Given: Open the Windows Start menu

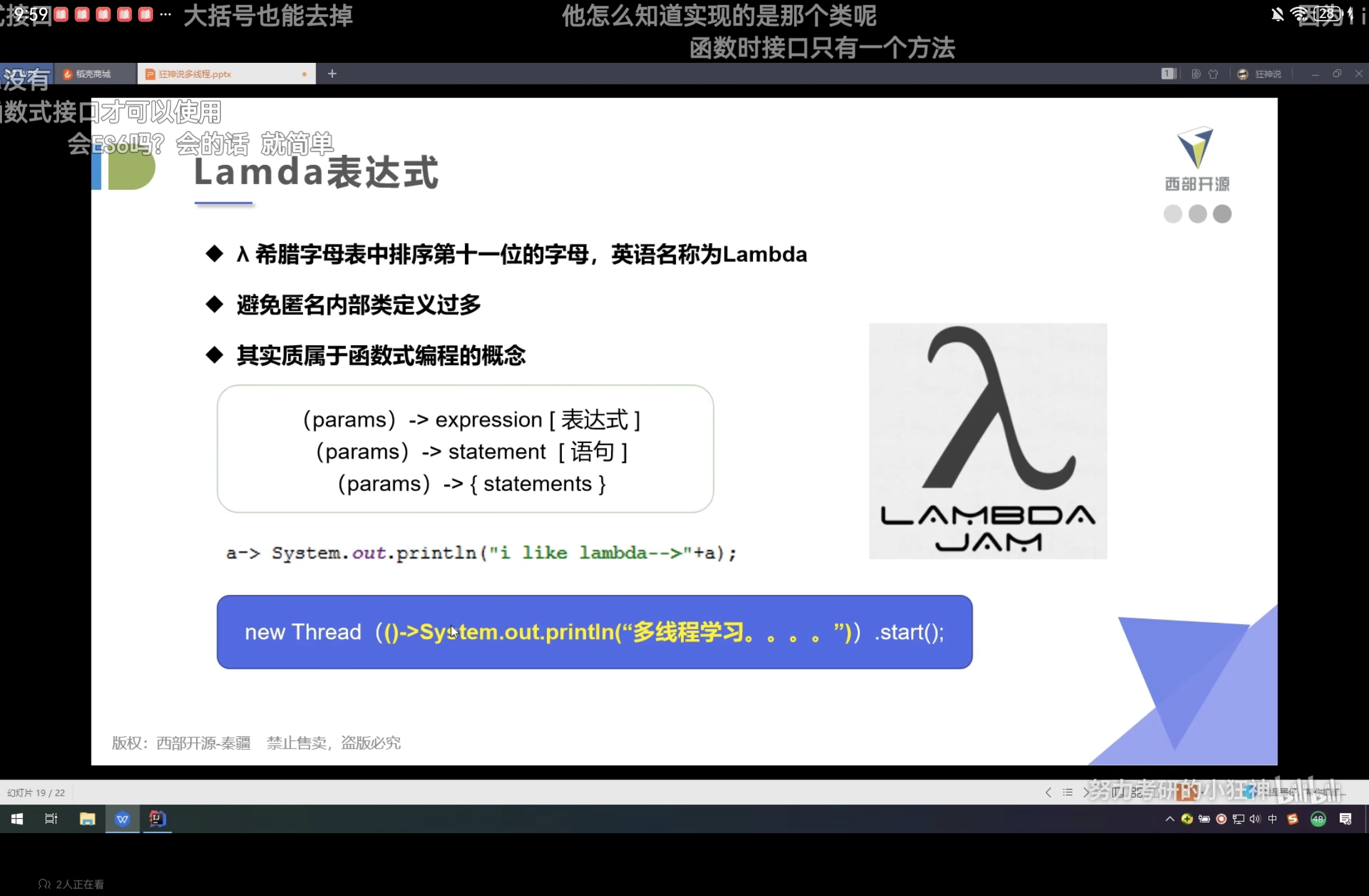Looking at the screenshot, I should coord(17,819).
